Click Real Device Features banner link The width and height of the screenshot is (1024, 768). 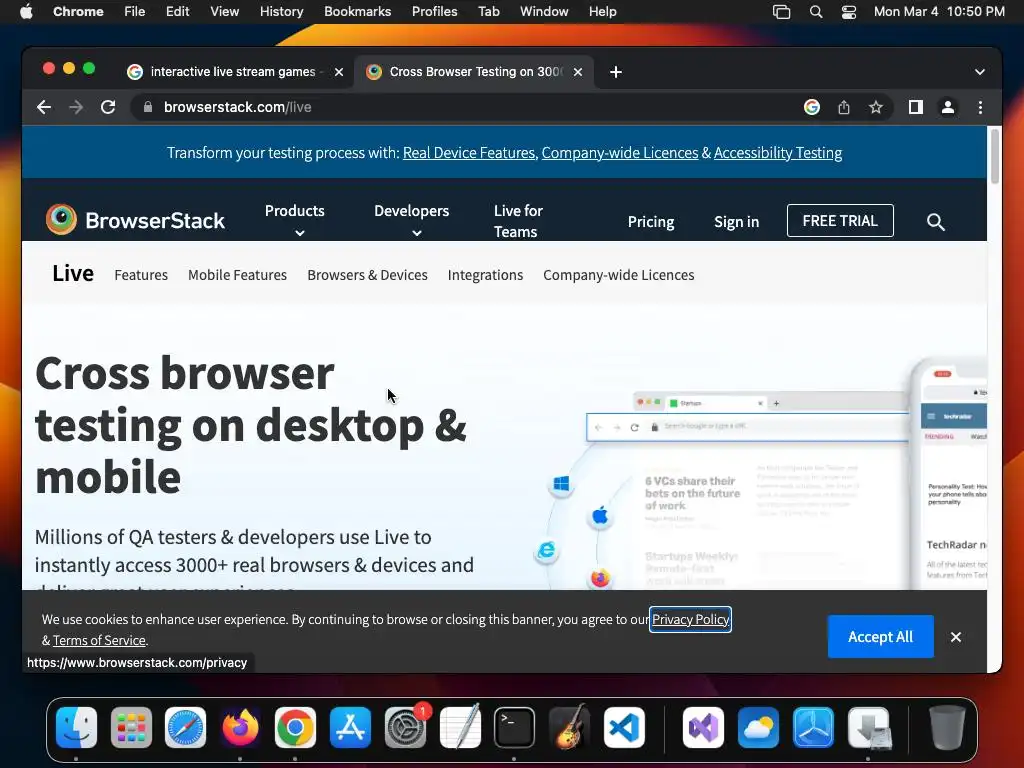pos(469,153)
